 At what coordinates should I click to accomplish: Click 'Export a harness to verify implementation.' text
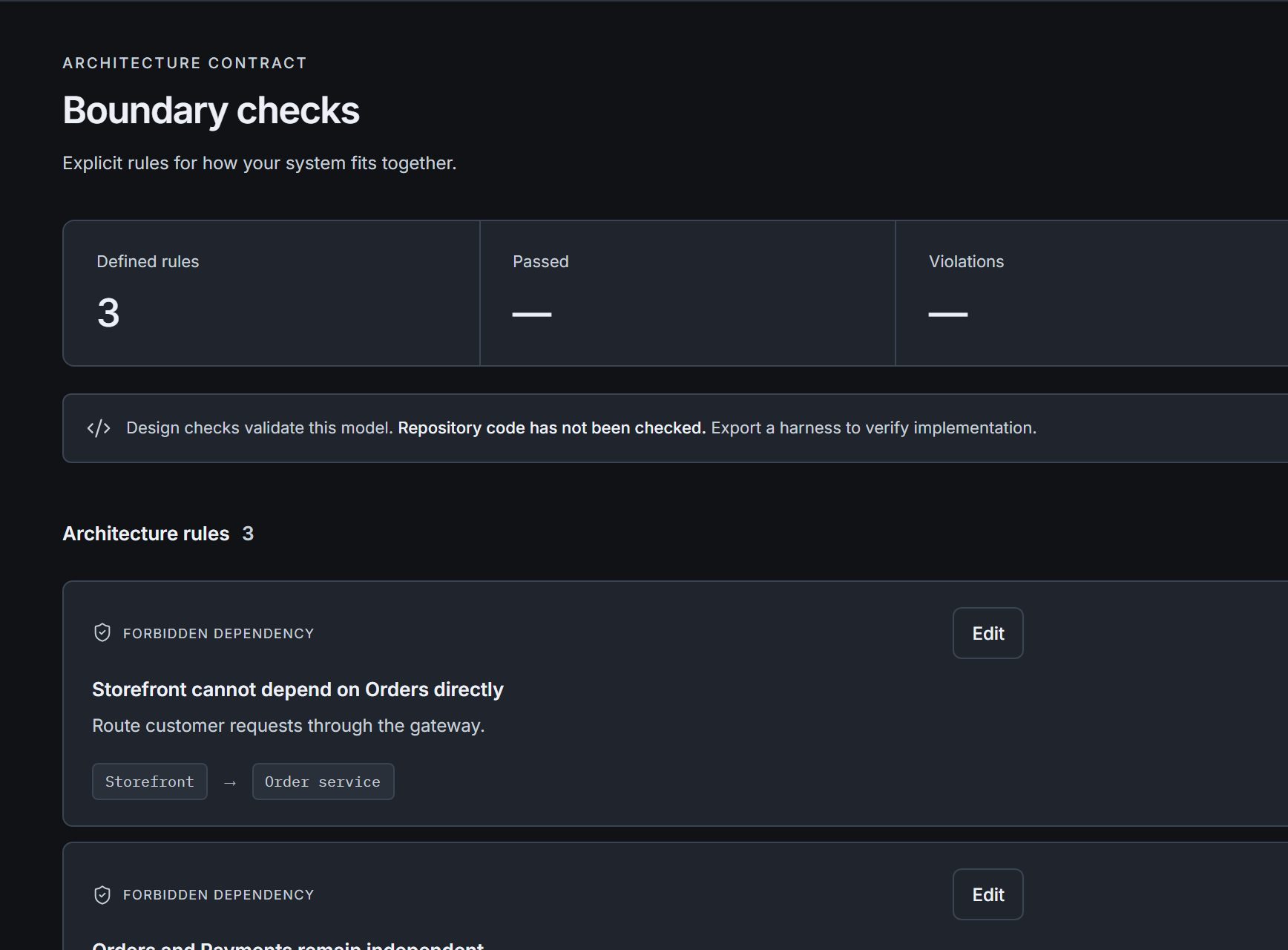(874, 428)
